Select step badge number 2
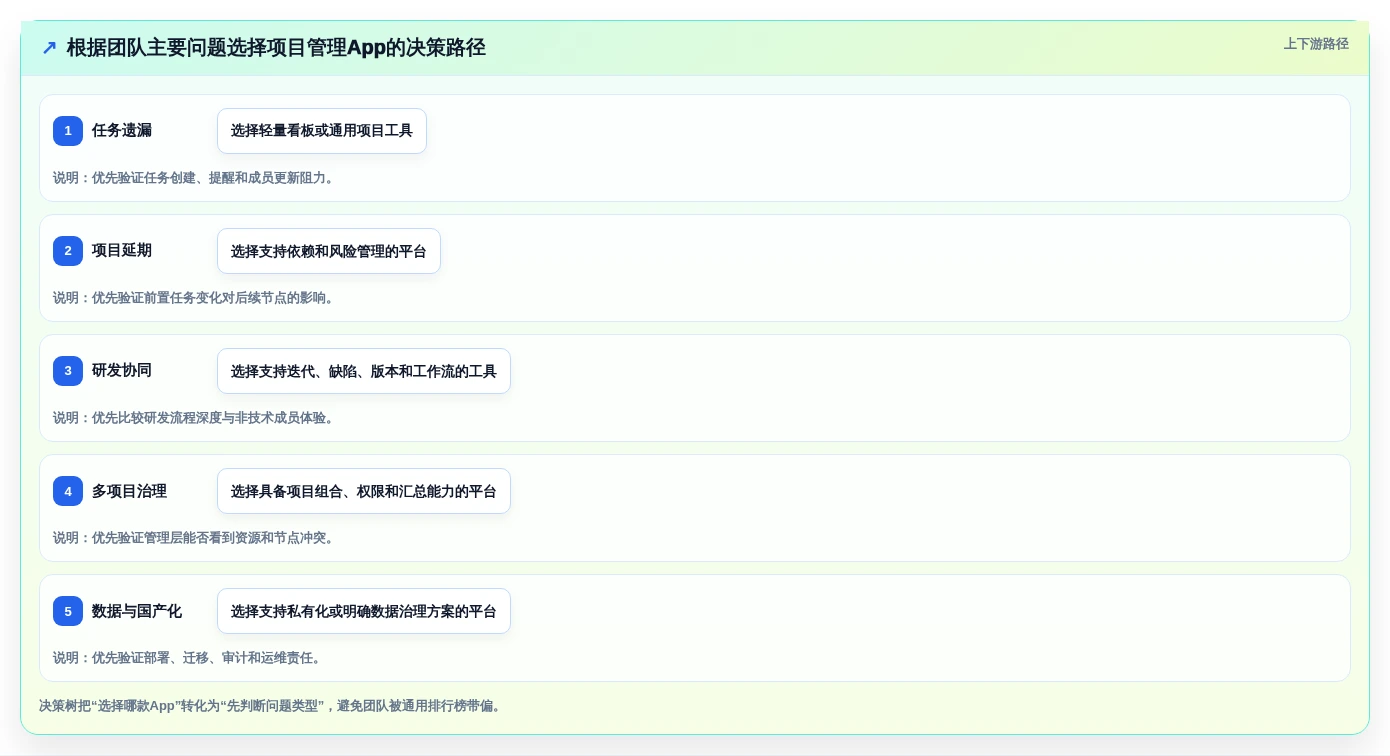This screenshot has height=756, width=1390. tap(68, 251)
